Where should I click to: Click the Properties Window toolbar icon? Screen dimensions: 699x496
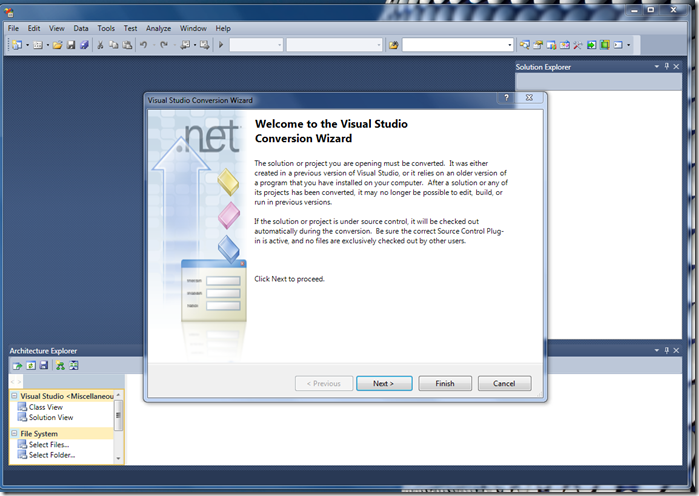[x=538, y=45]
